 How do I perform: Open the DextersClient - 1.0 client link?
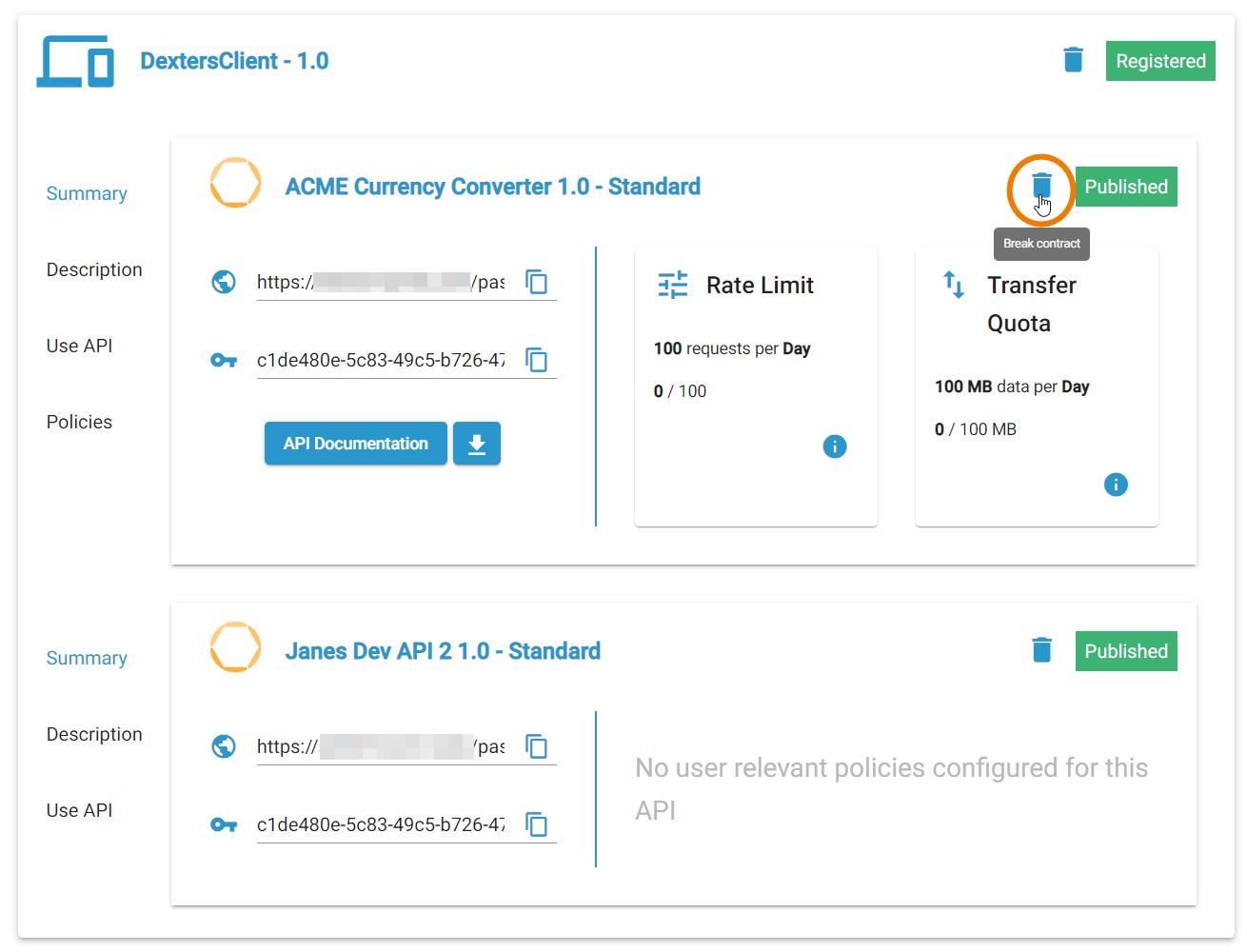[x=234, y=61]
